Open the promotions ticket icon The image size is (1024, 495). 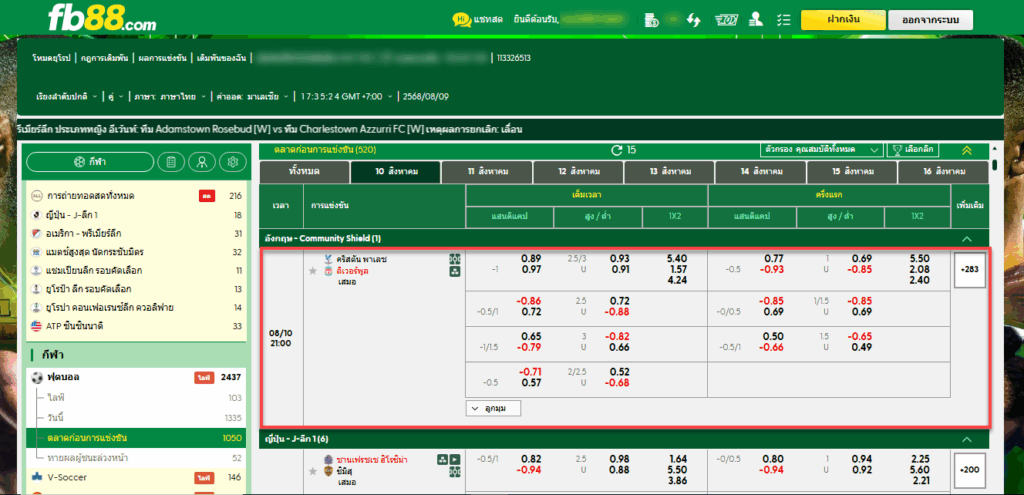726,20
